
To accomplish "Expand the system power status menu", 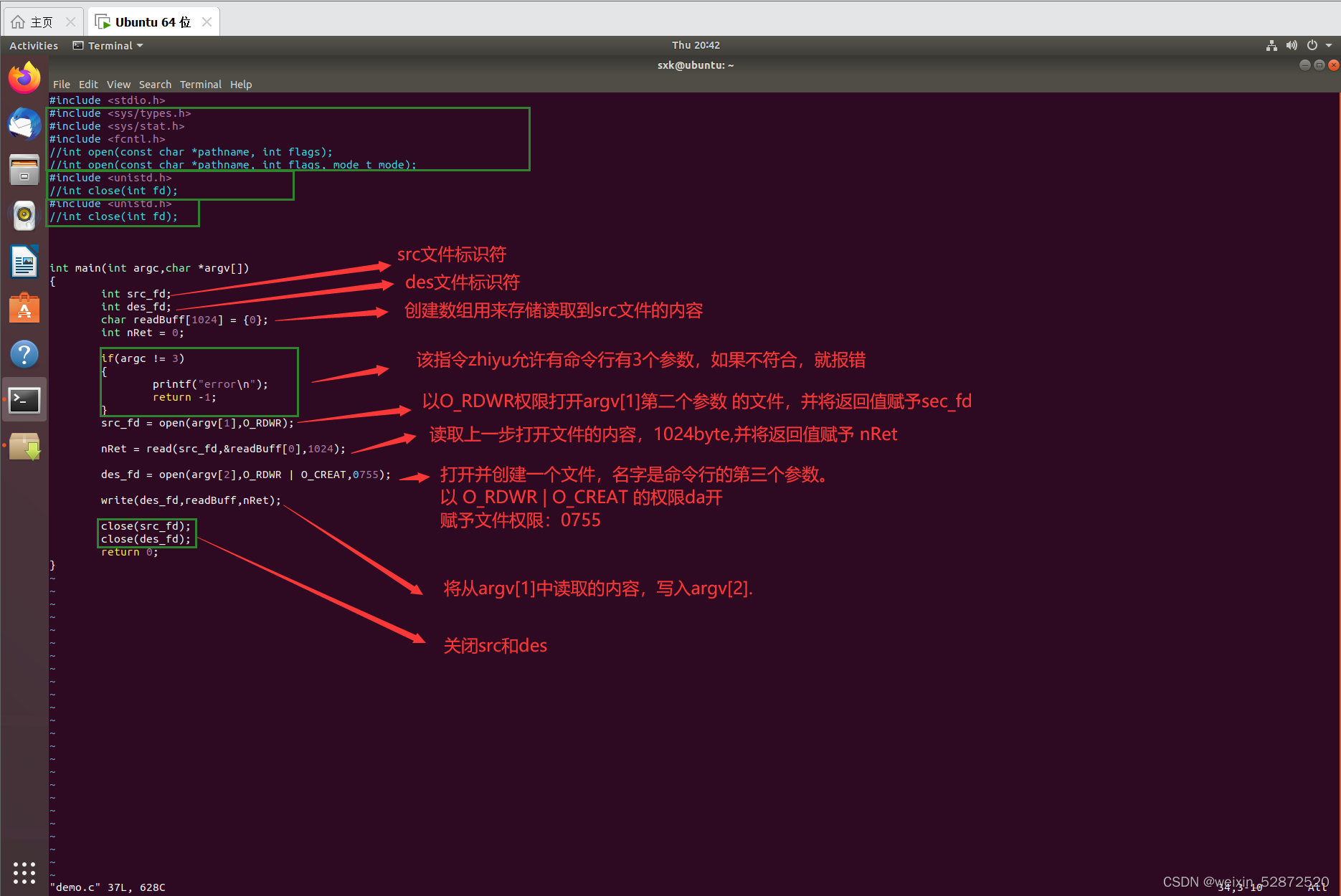I will tap(1312, 44).
